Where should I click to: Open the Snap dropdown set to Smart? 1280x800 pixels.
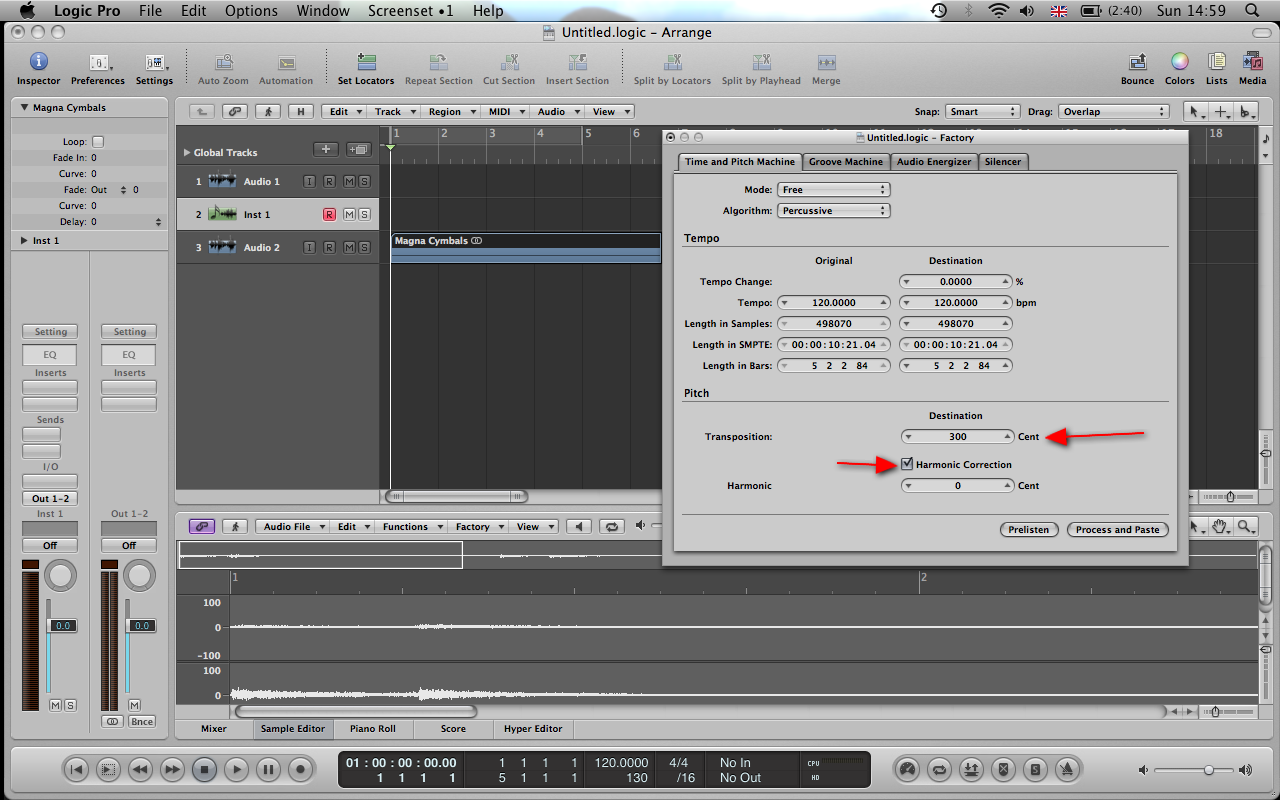(982, 112)
